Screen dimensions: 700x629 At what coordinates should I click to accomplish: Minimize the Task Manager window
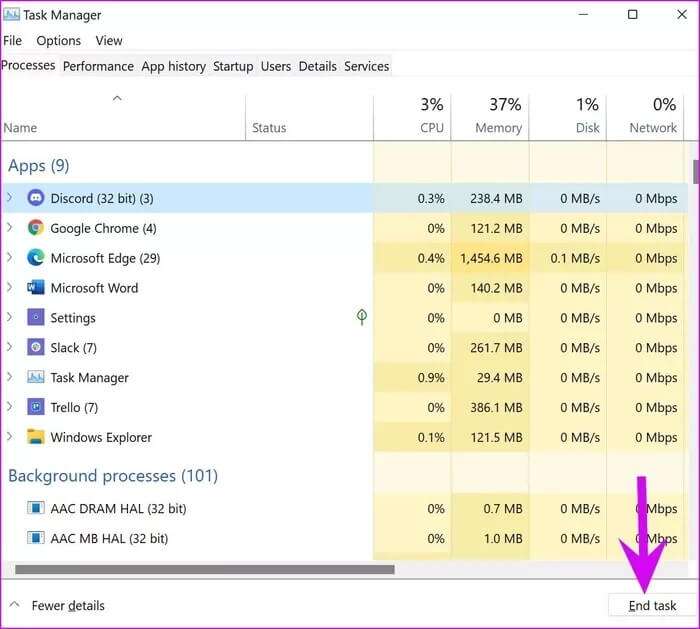point(583,14)
